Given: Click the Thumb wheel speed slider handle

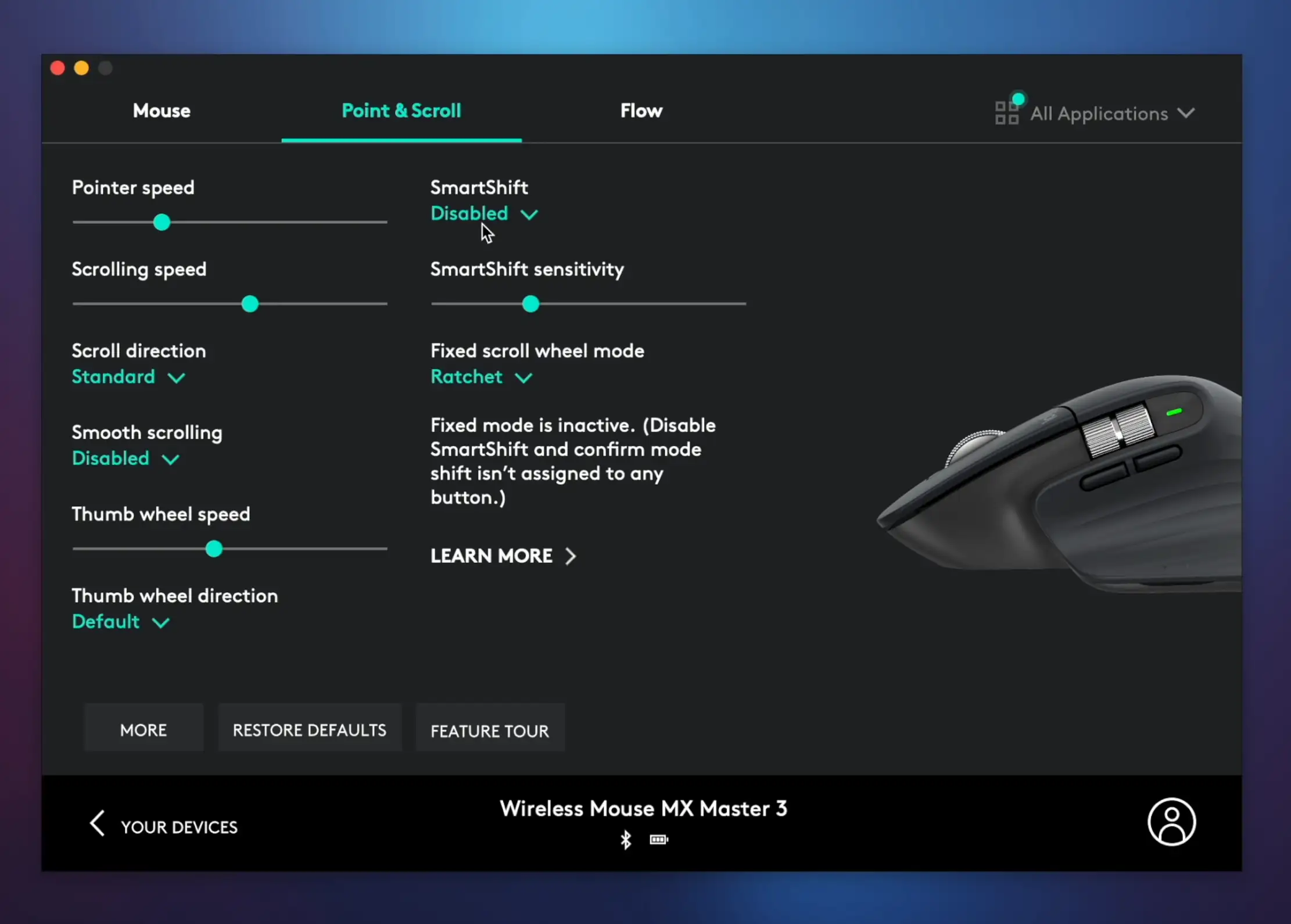Looking at the screenshot, I should tap(214, 549).
